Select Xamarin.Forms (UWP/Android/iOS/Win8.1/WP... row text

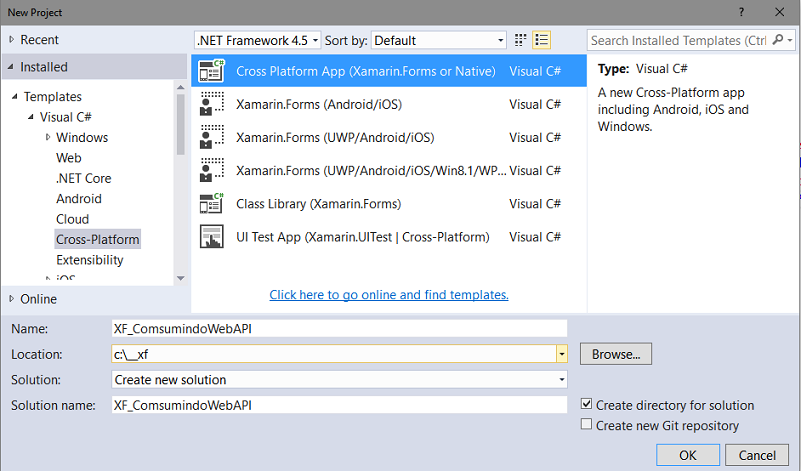pyautogui.click(x=371, y=171)
